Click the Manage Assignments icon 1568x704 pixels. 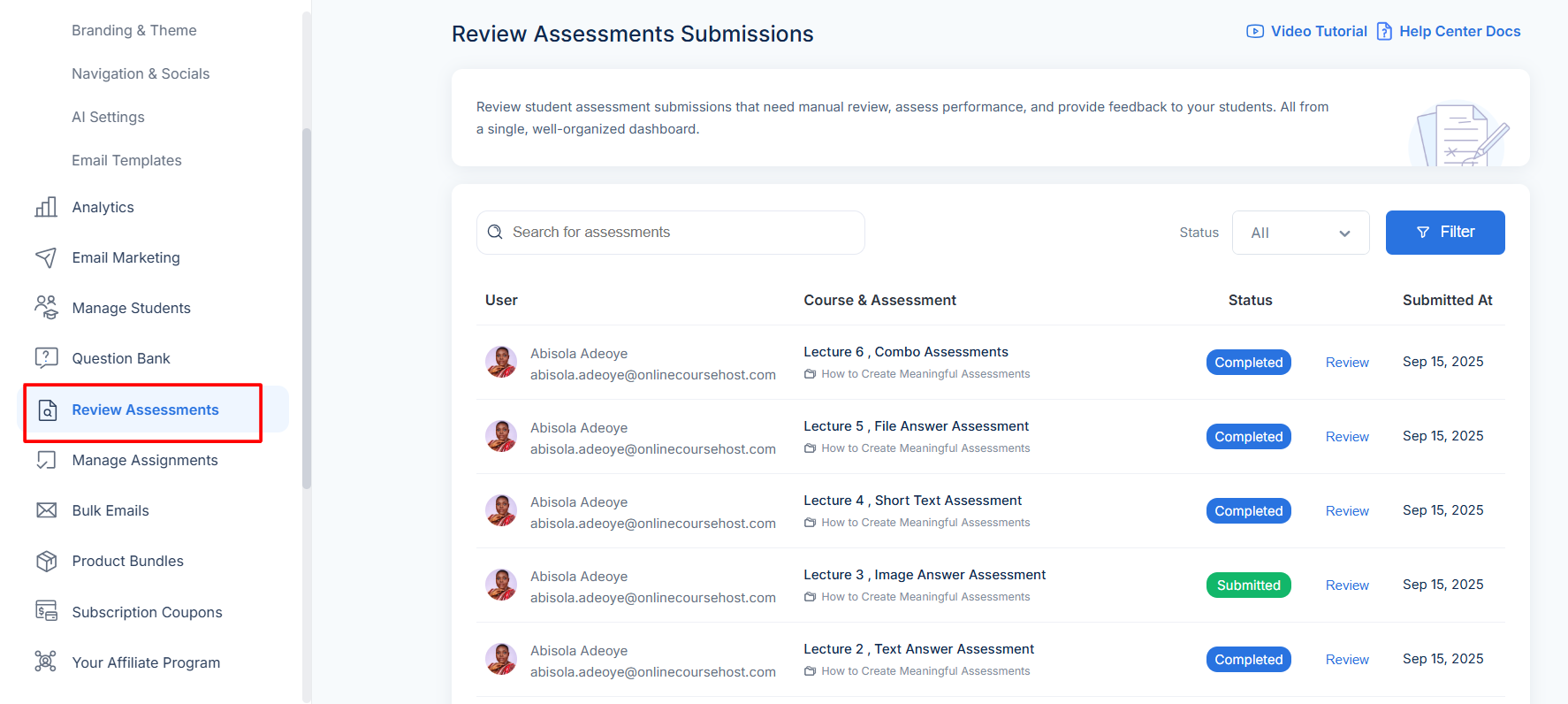46,460
